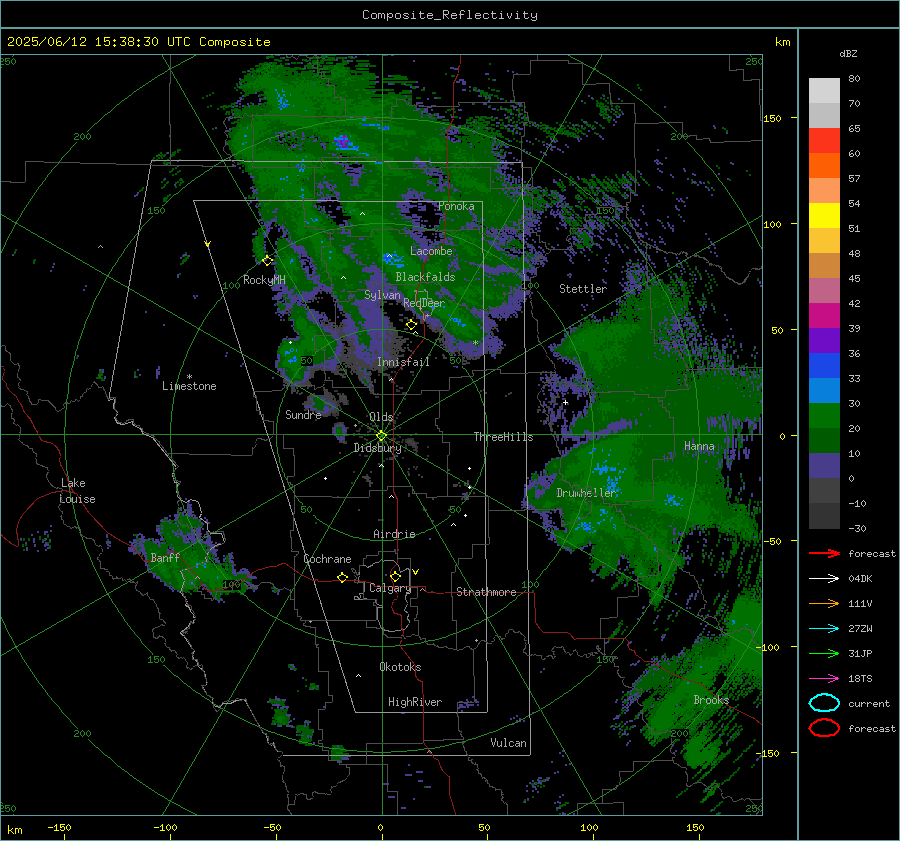Click the orange 111V arrow legend icon

824,603
